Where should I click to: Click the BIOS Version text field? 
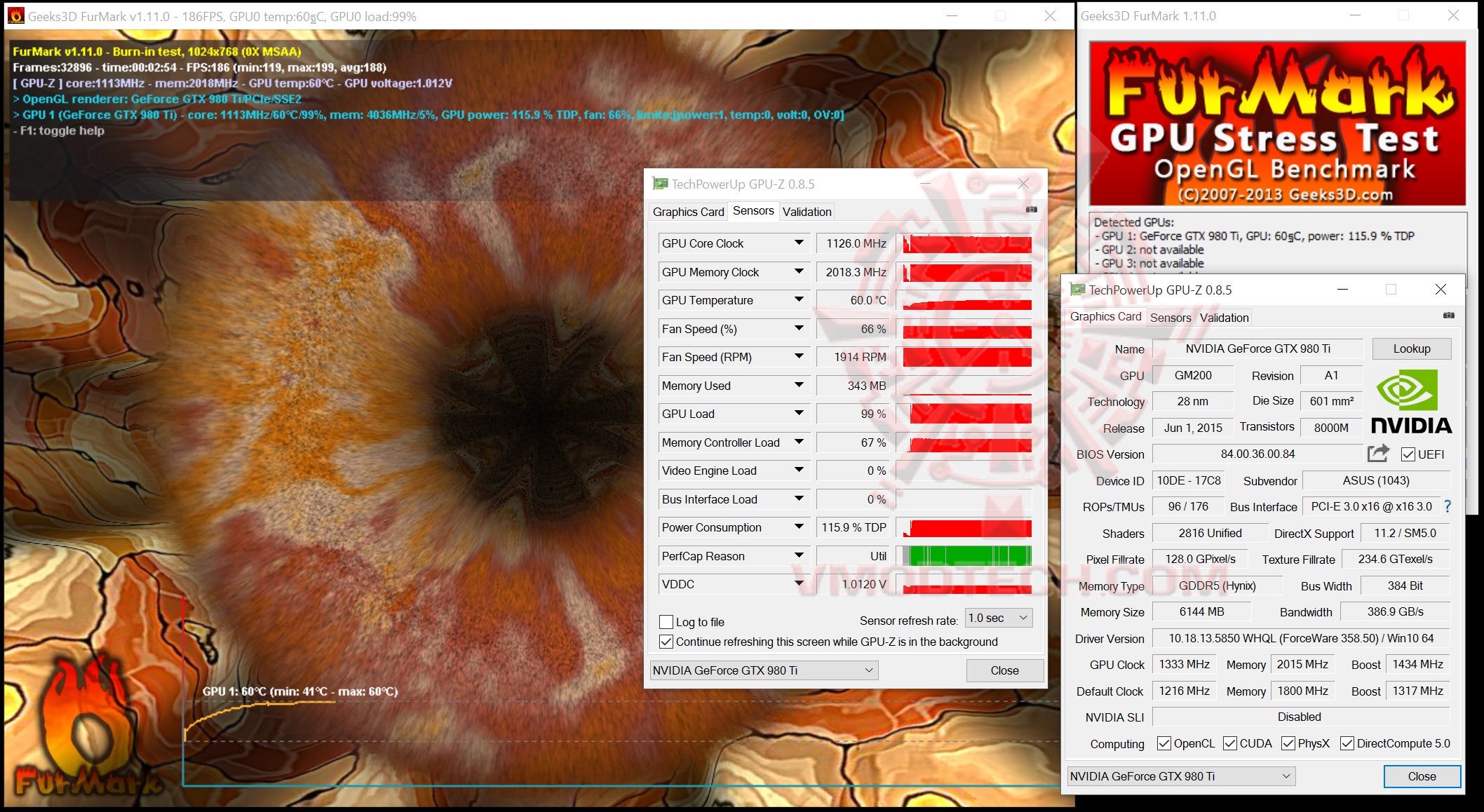point(1257,454)
